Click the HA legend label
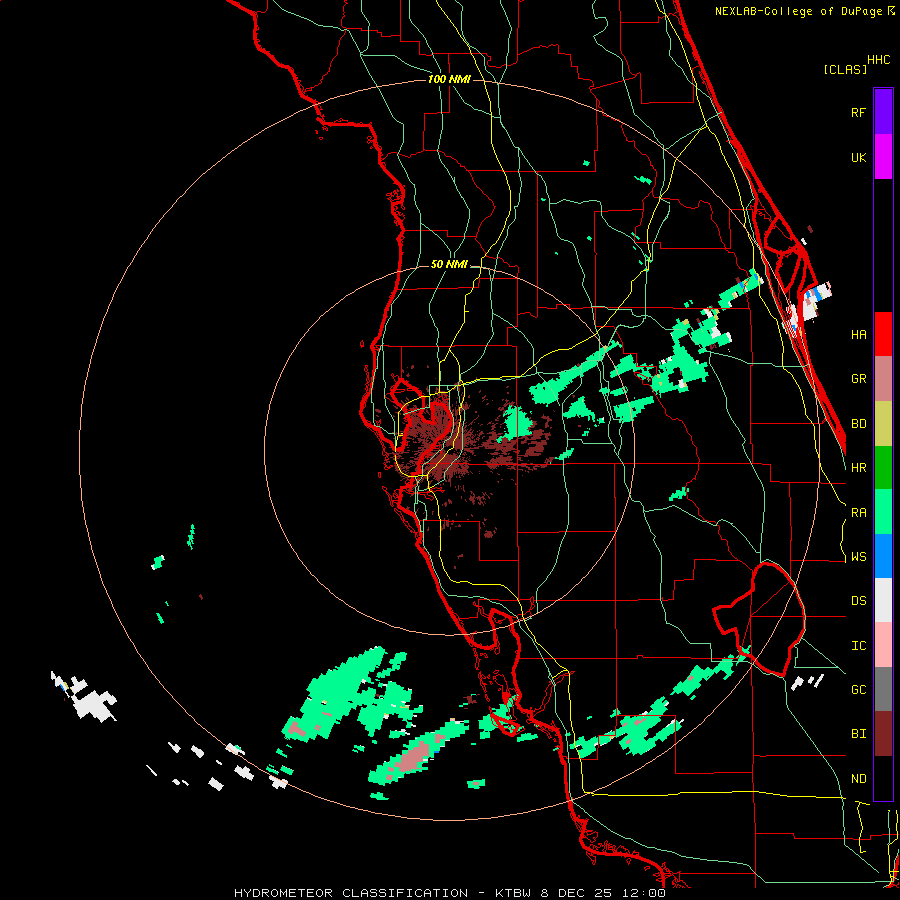Screen dimensions: 900x900 (858, 335)
